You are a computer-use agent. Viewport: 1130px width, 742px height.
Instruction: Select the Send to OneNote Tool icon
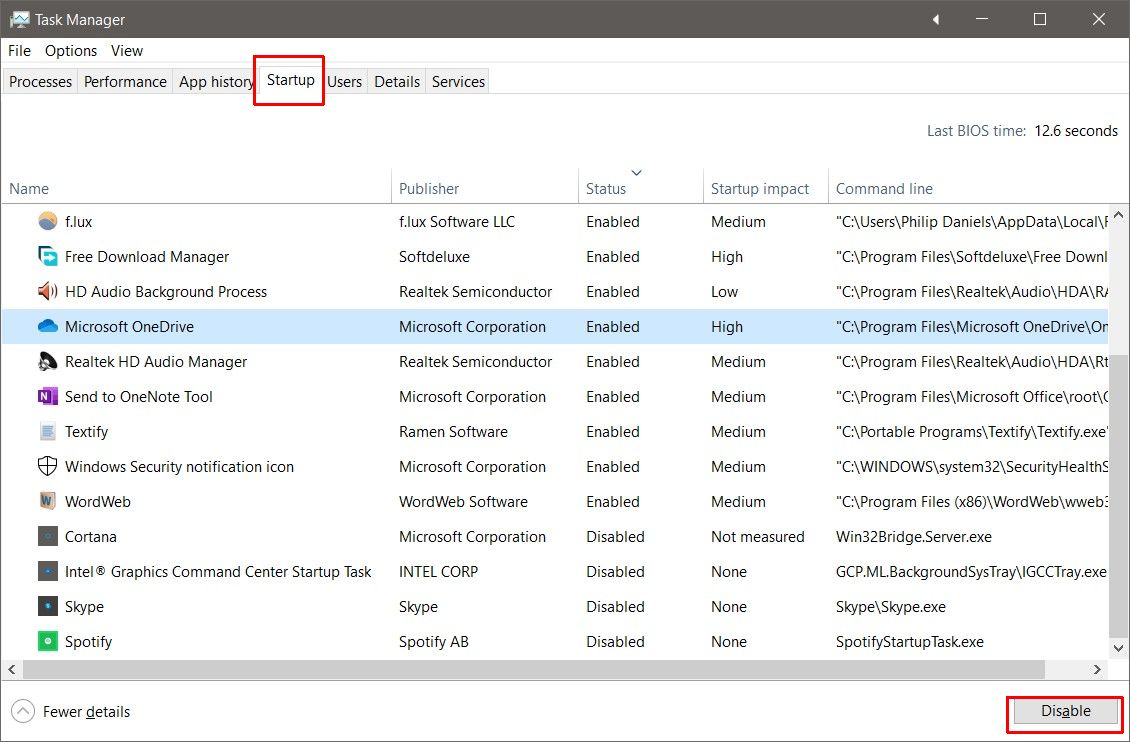click(47, 397)
